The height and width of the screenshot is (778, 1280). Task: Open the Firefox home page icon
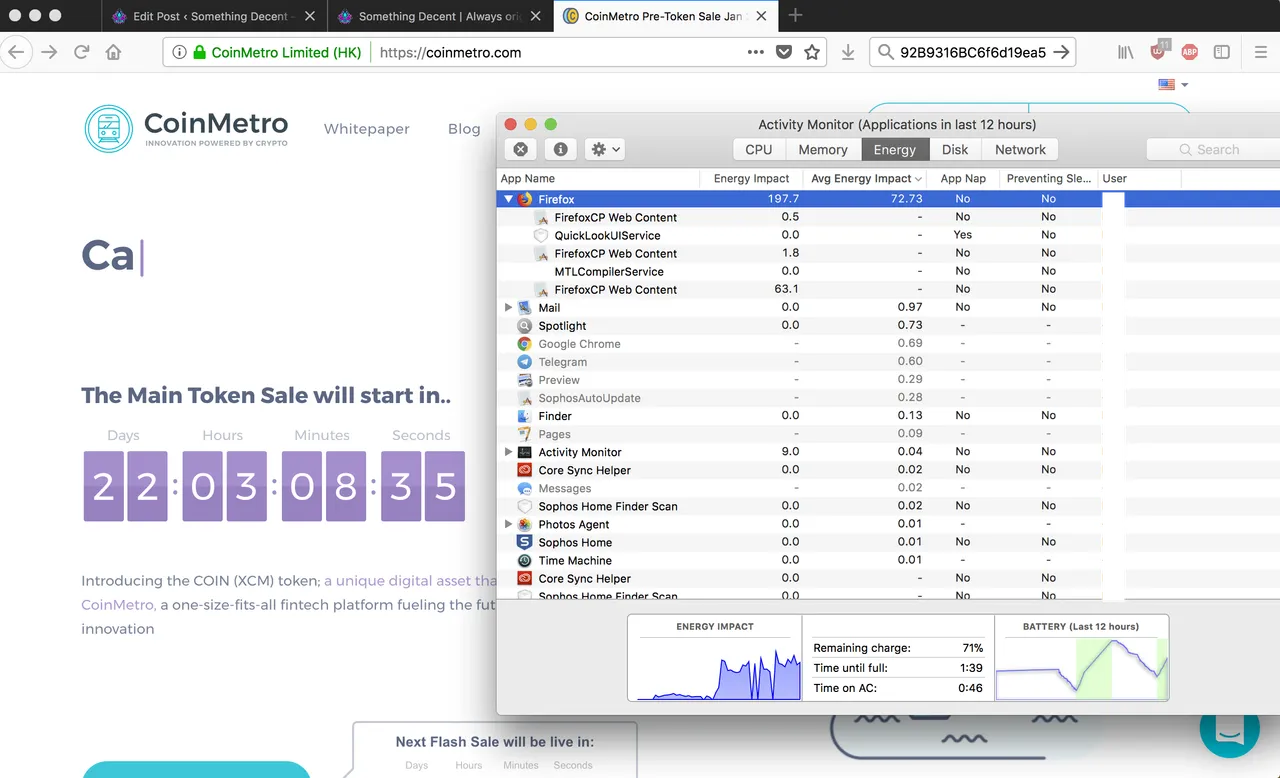tap(113, 52)
